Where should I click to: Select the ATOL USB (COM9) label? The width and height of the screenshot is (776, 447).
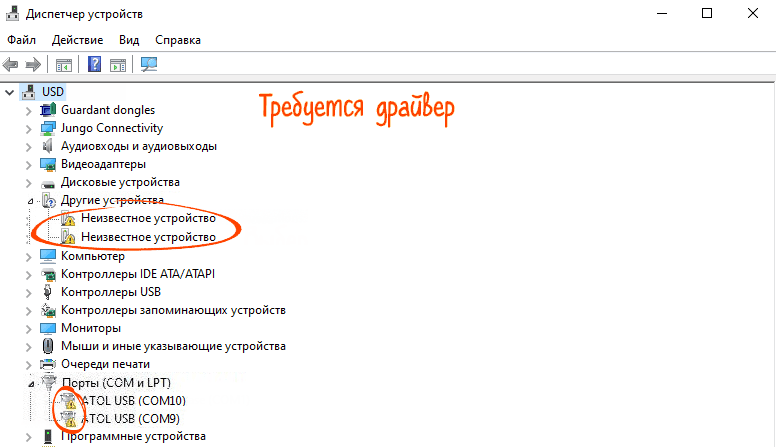pyautogui.click(x=130, y=419)
